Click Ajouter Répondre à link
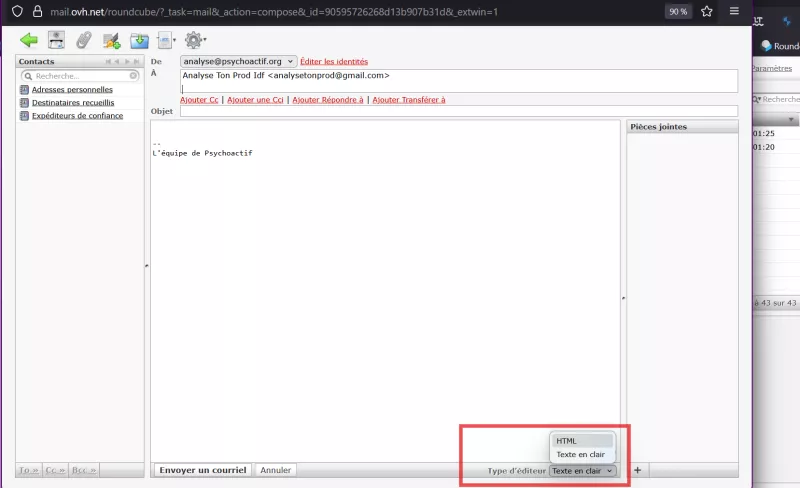The image size is (800, 488). [x=328, y=100]
